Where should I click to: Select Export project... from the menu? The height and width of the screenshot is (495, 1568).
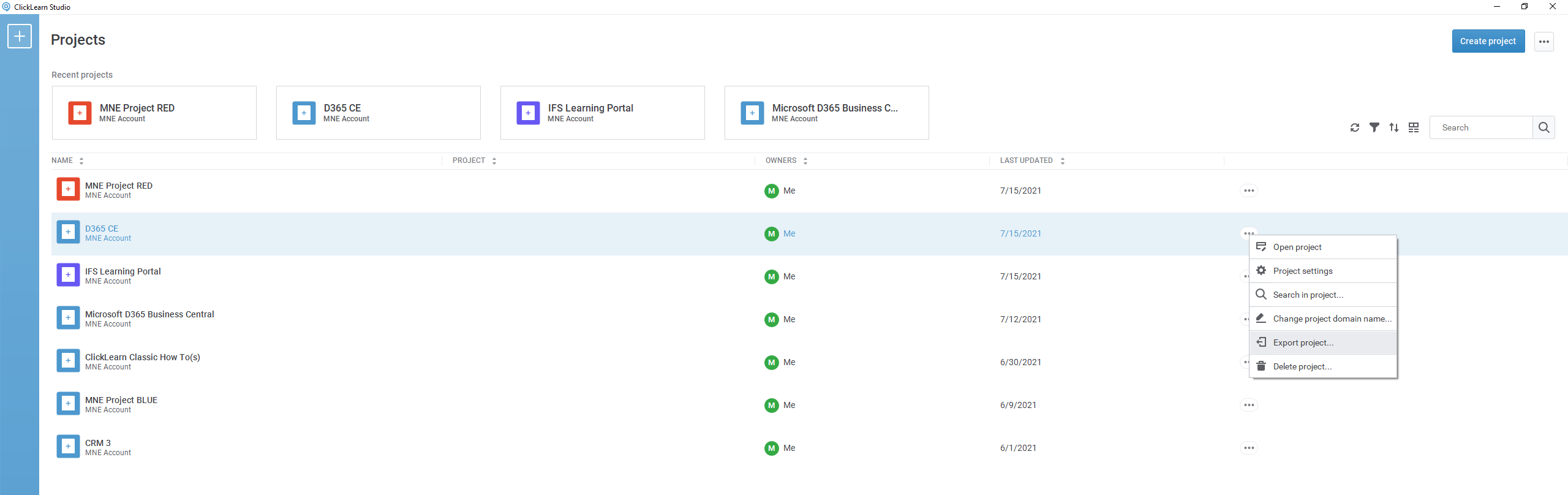1323,342
